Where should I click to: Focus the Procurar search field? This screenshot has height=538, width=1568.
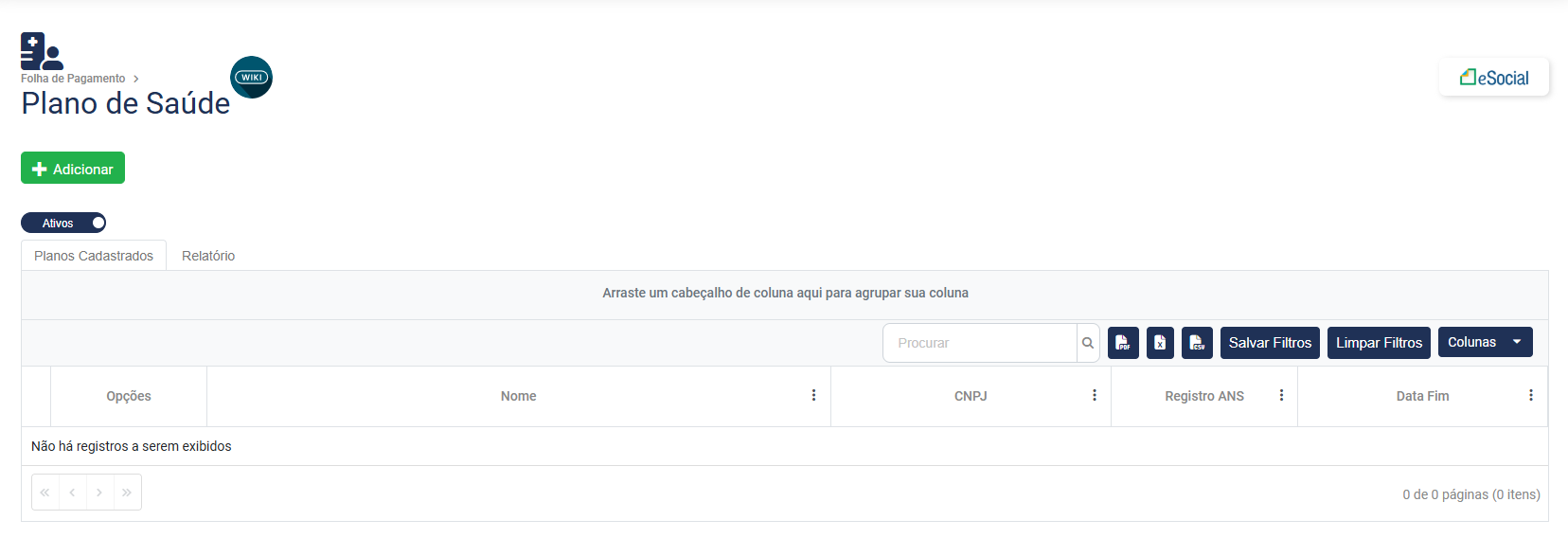tap(980, 343)
